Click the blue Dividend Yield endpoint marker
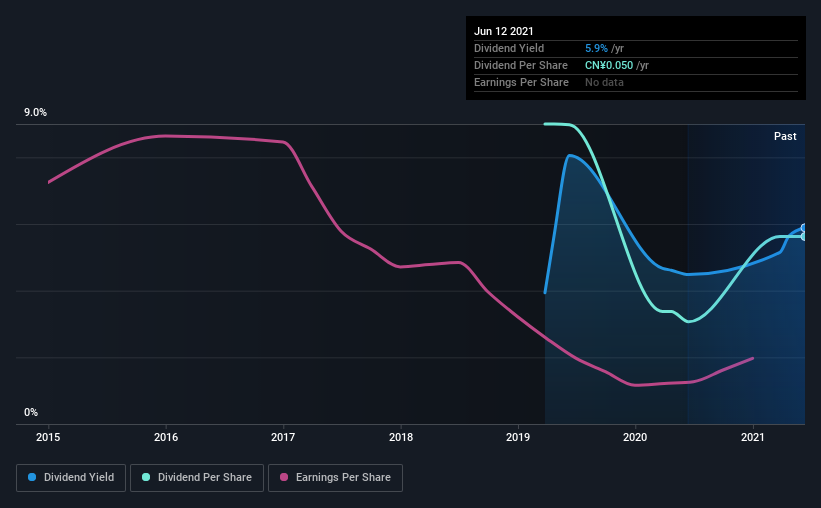This screenshot has height=508, width=821. [804, 228]
